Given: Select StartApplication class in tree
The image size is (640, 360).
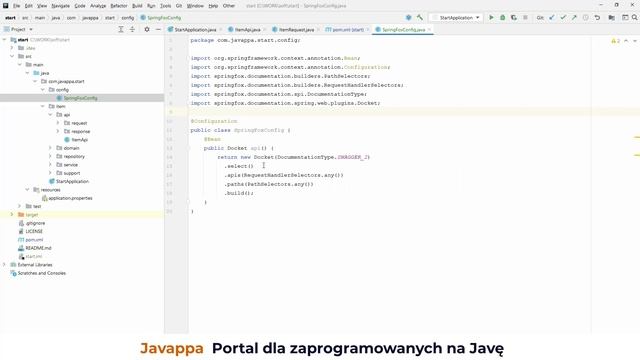Looking at the screenshot, I should [x=72, y=181].
